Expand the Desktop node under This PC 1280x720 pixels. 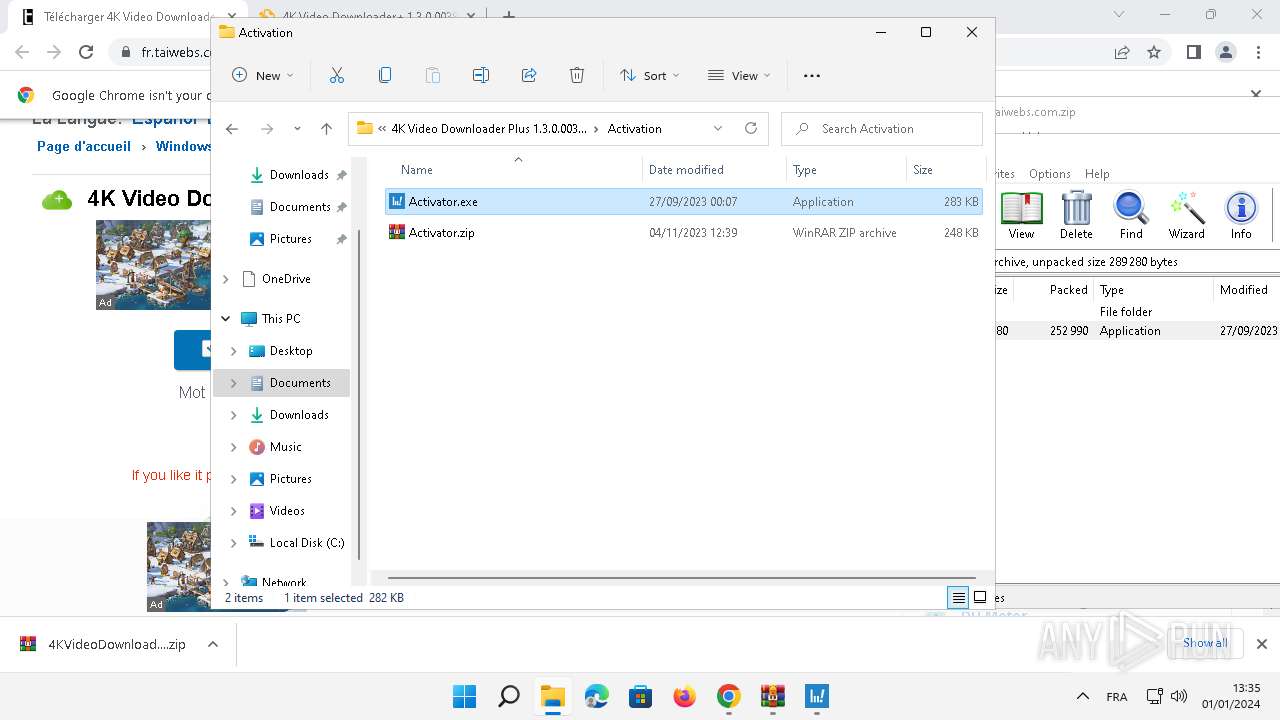(234, 351)
